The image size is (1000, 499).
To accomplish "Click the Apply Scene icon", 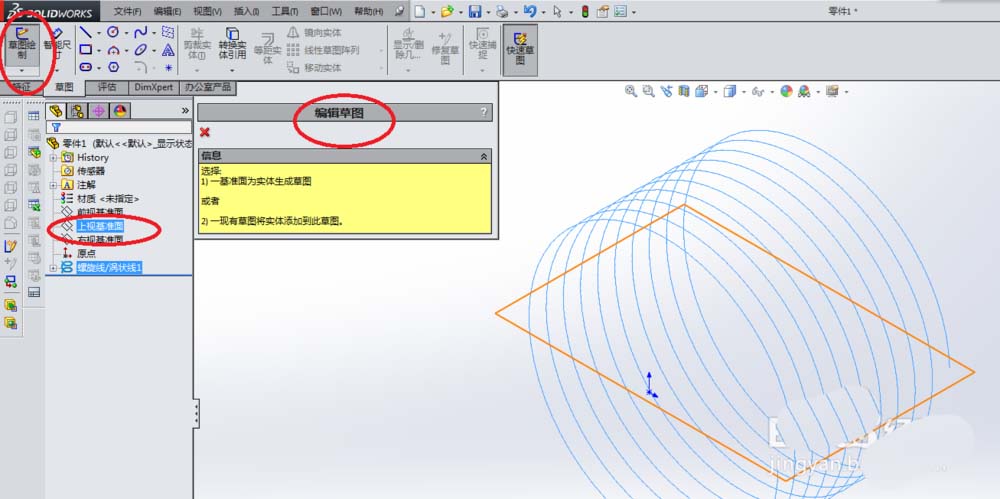I will click(804, 91).
